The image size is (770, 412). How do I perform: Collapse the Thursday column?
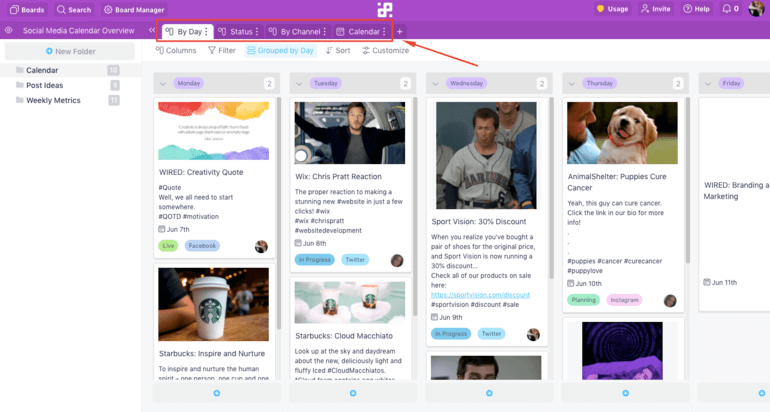click(572, 83)
